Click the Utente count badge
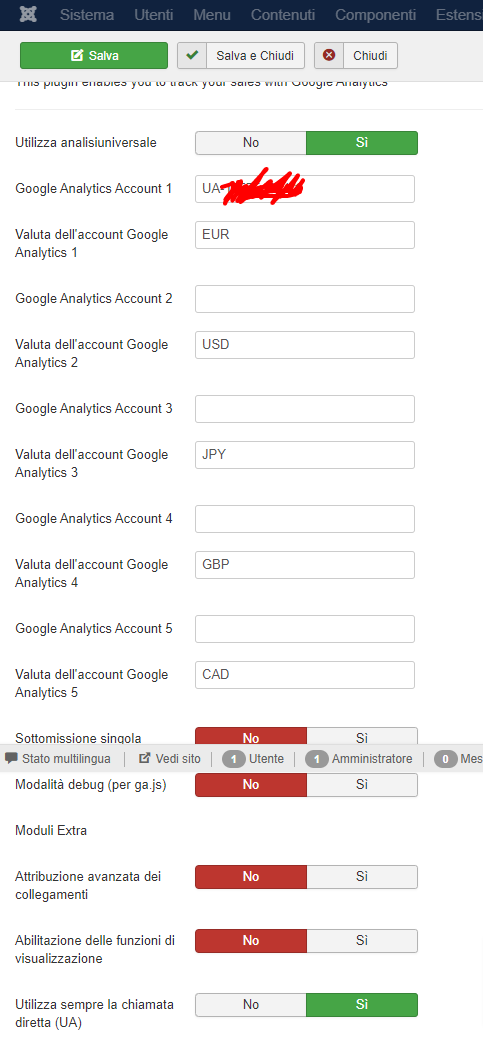The image size is (483, 1045). [x=234, y=758]
